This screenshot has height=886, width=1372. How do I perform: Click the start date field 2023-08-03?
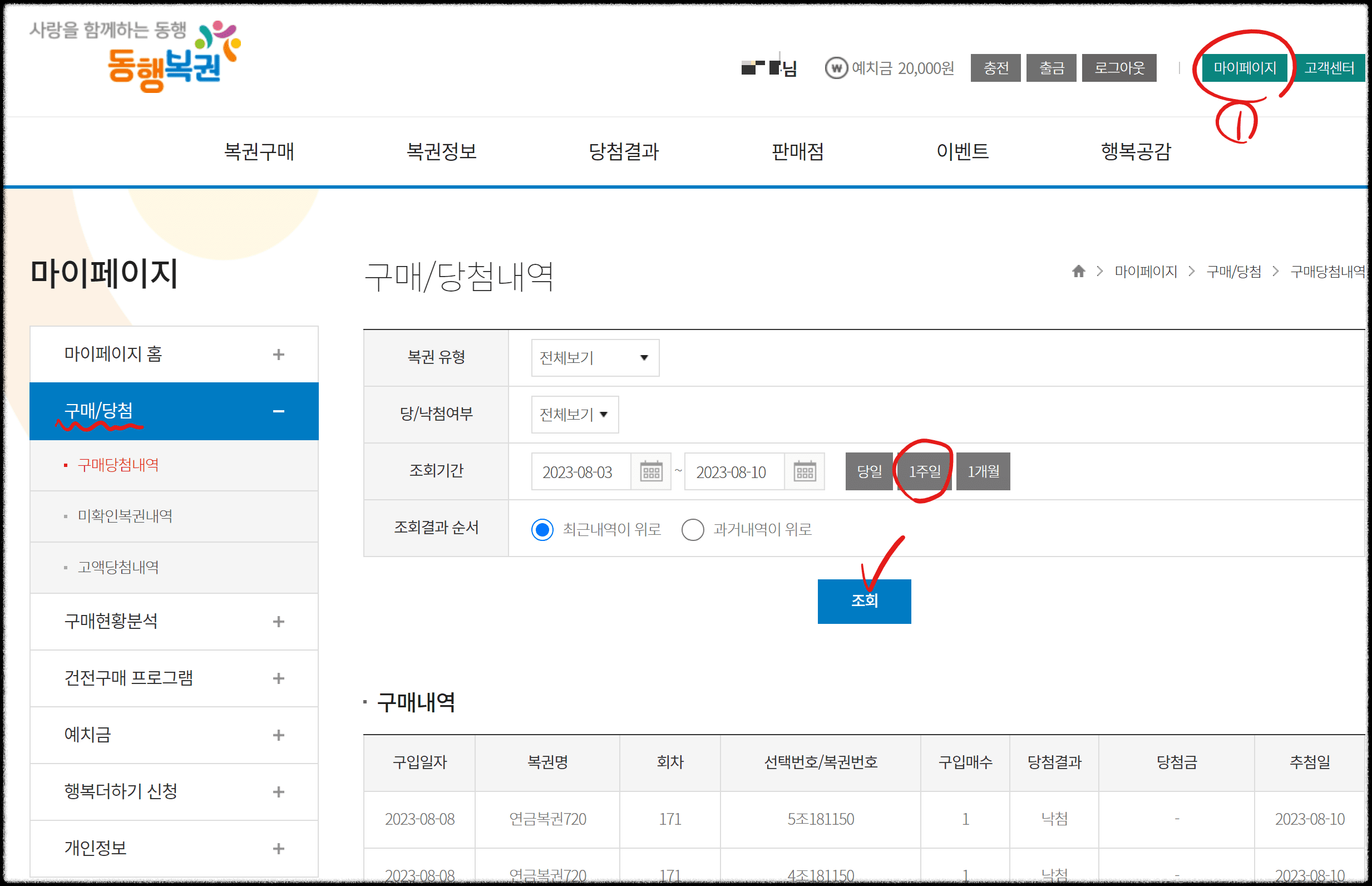click(x=581, y=472)
